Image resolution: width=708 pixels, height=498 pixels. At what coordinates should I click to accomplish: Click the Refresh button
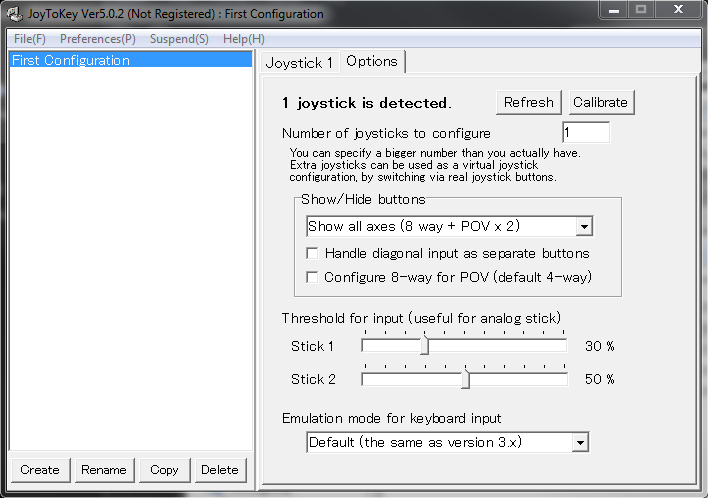coord(529,102)
